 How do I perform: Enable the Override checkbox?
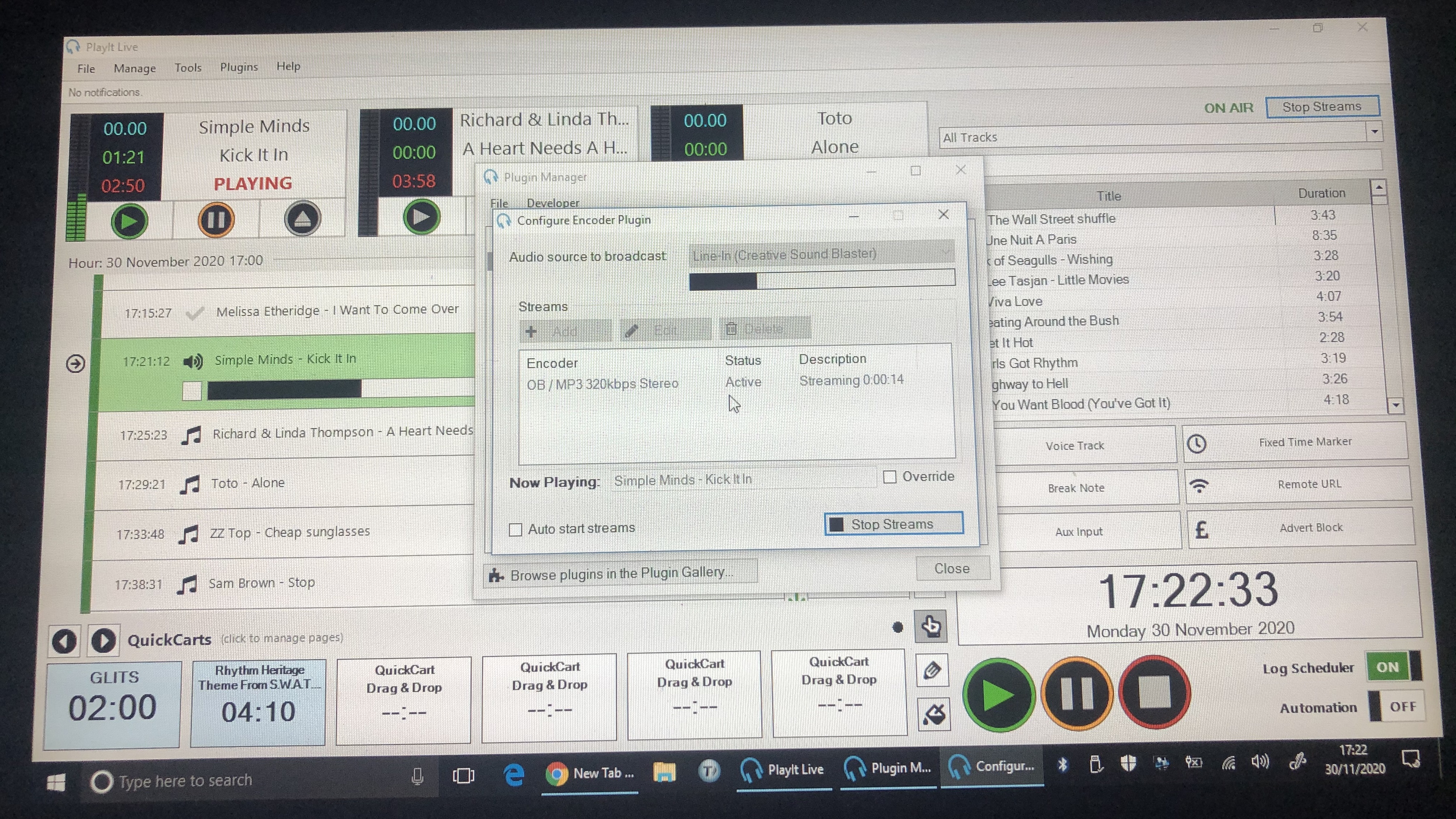click(x=890, y=477)
